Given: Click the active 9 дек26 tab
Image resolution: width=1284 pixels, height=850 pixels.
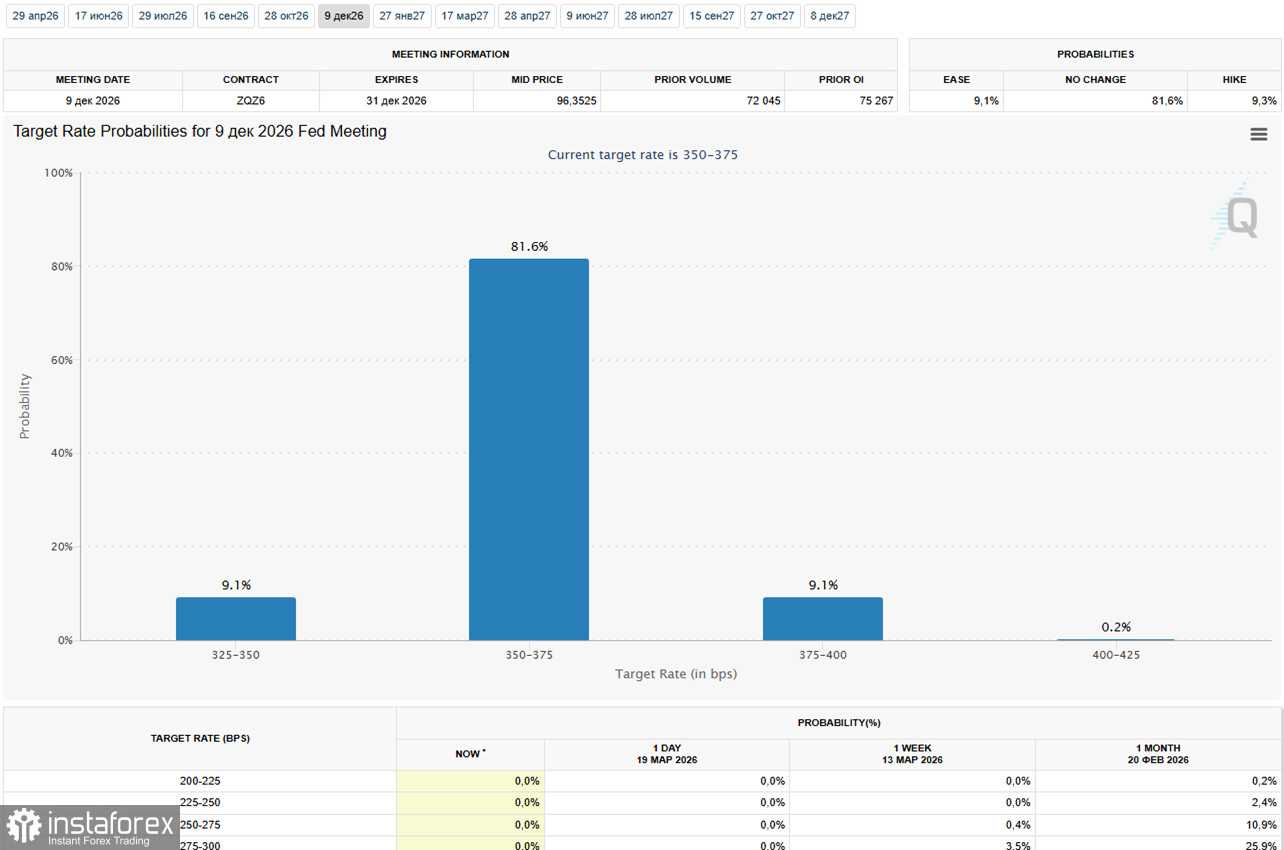Looking at the screenshot, I should coord(344,16).
